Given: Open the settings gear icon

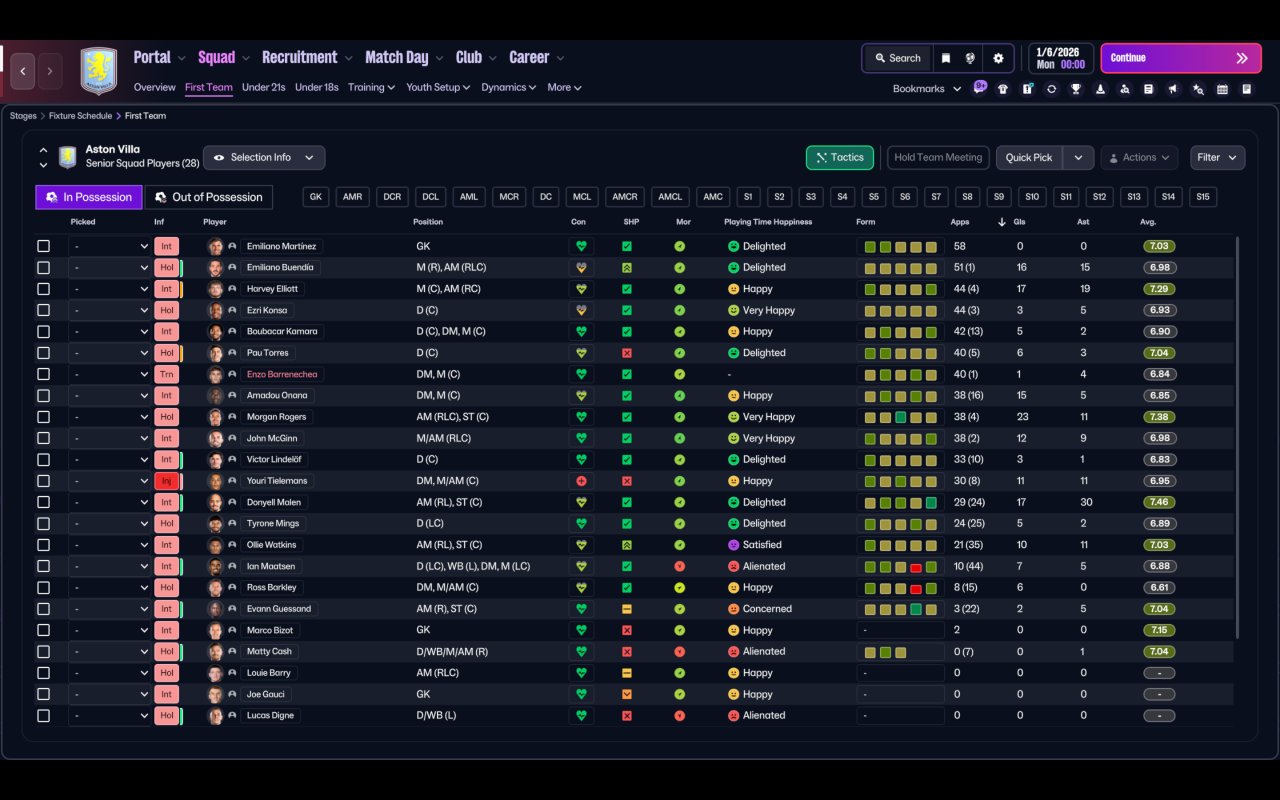Looking at the screenshot, I should (998, 58).
